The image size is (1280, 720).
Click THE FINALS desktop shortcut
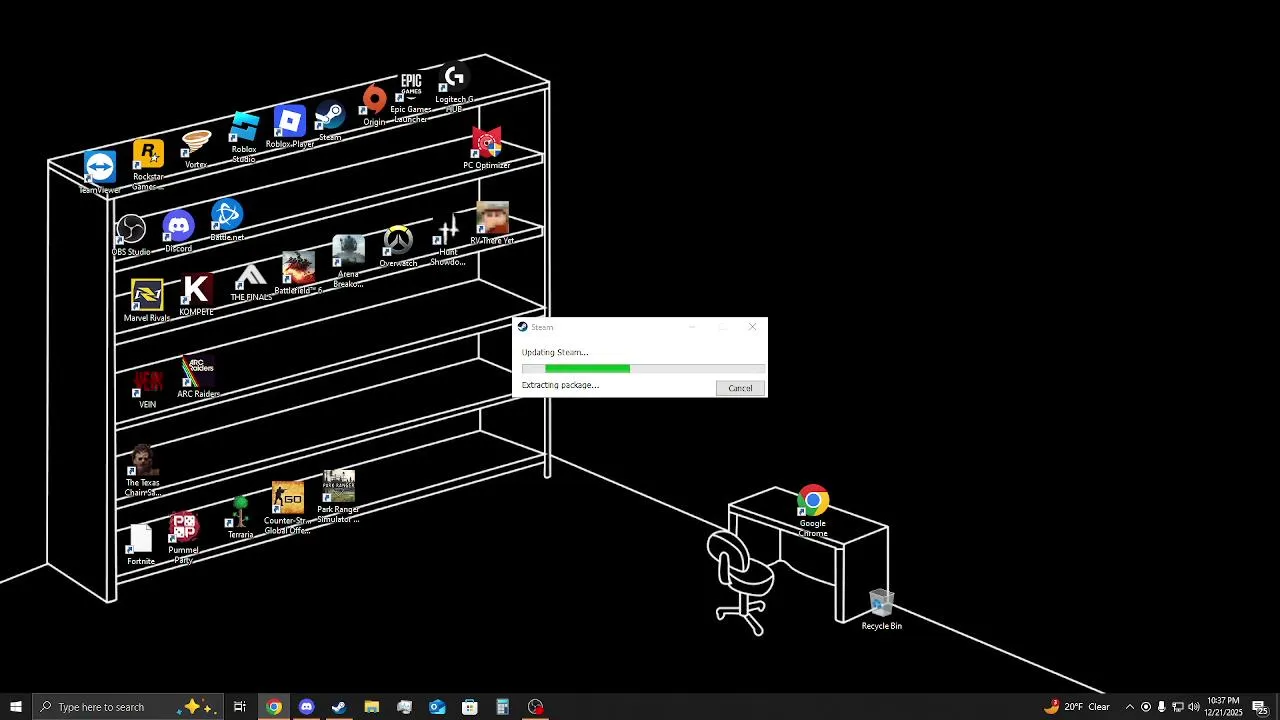tap(251, 283)
